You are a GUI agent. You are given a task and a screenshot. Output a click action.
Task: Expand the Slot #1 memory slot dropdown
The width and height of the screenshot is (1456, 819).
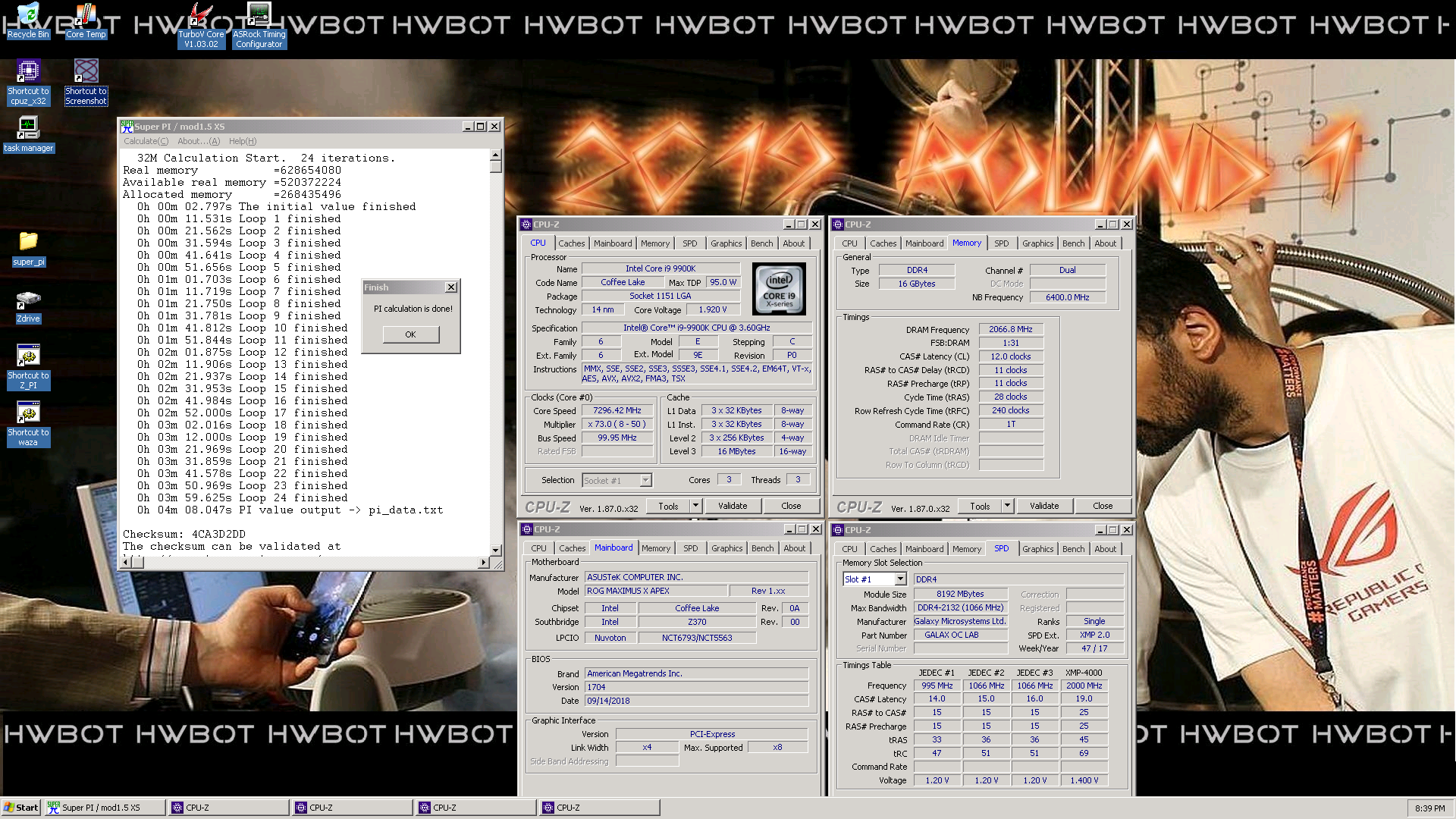point(900,579)
